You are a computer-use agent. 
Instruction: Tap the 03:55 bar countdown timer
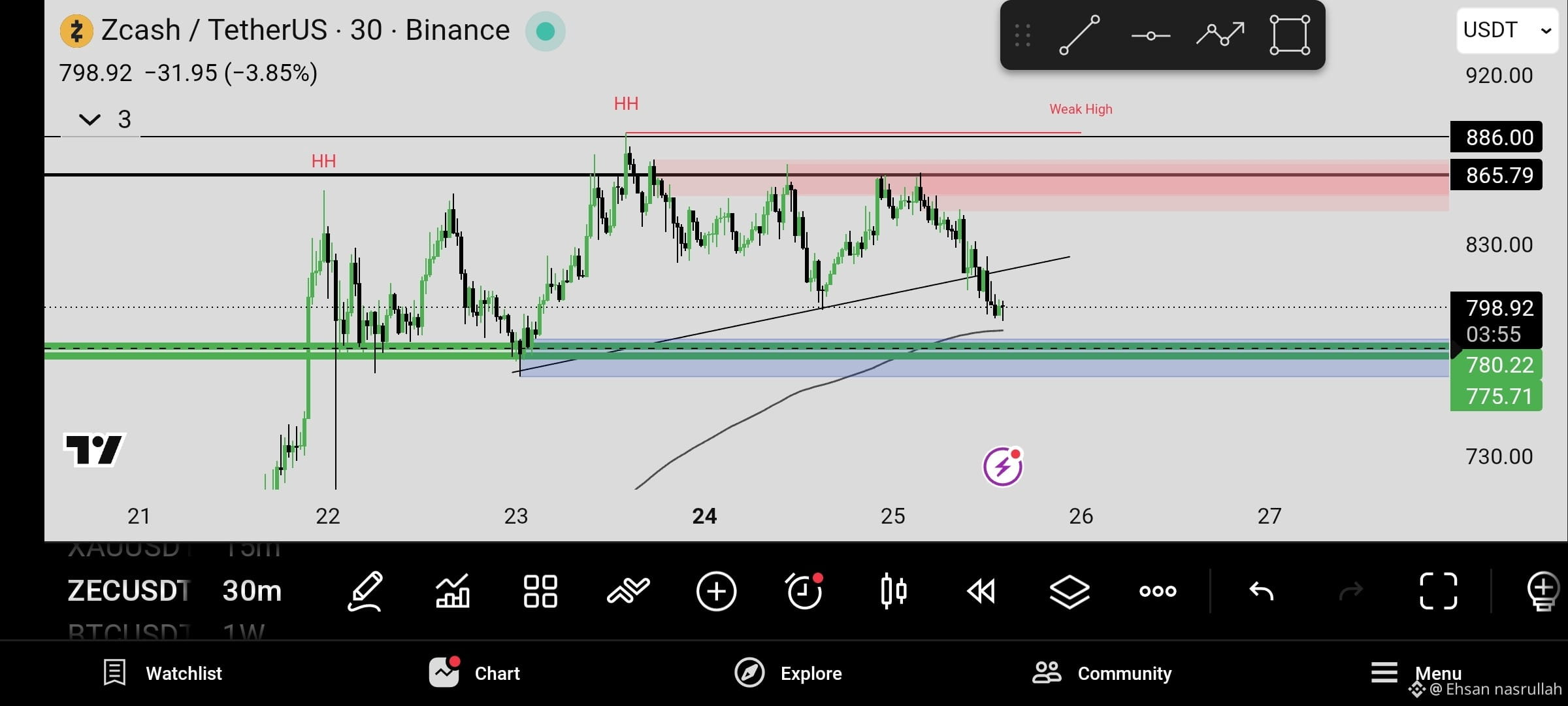pyautogui.click(x=1494, y=335)
